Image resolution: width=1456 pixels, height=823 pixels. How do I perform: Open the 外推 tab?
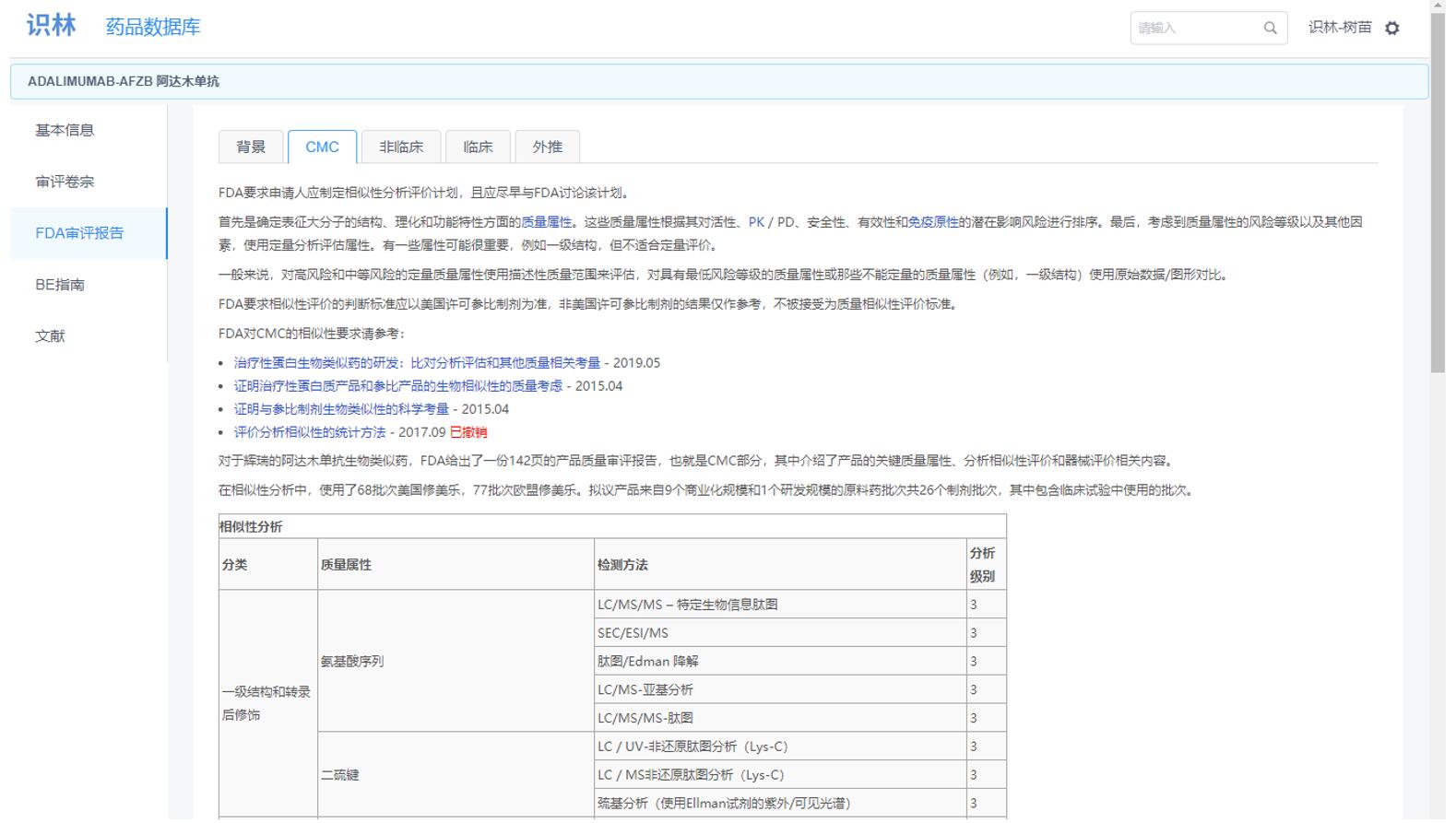click(547, 147)
